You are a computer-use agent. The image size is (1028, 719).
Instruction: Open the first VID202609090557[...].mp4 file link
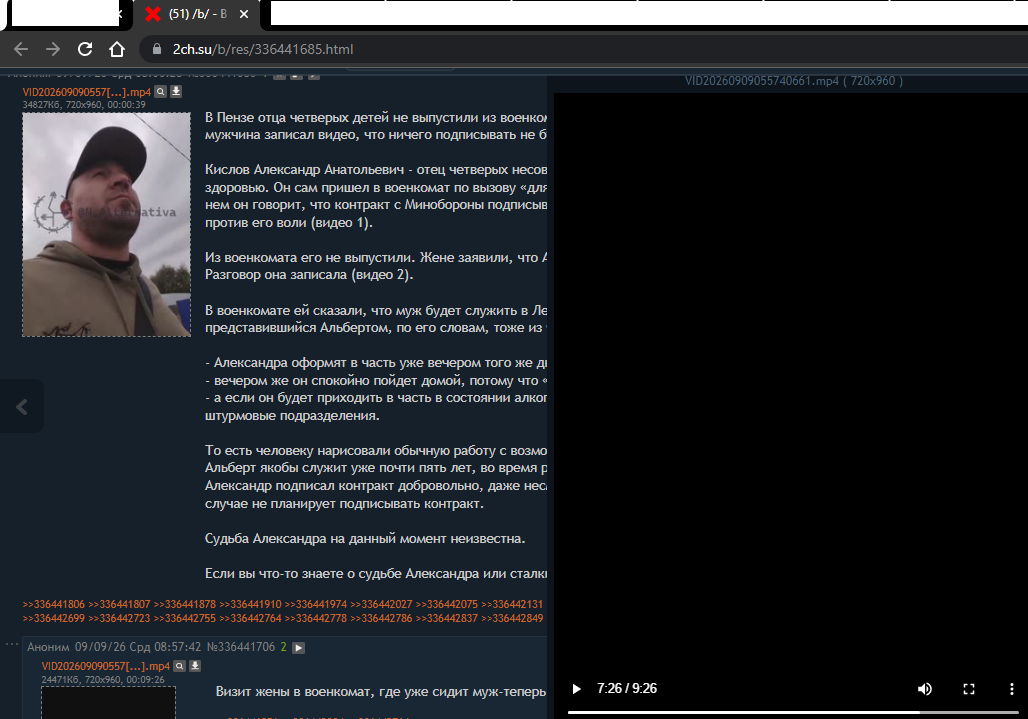[87, 92]
